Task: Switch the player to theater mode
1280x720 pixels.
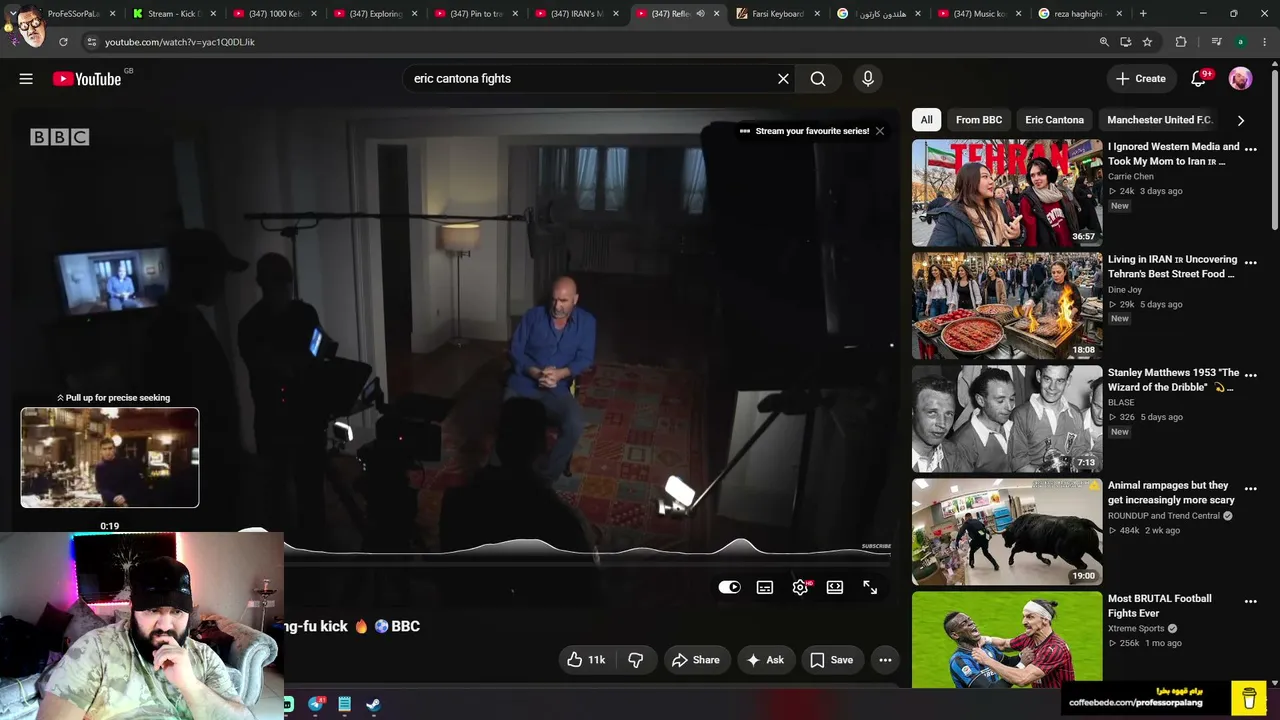Action: pos(835,588)
